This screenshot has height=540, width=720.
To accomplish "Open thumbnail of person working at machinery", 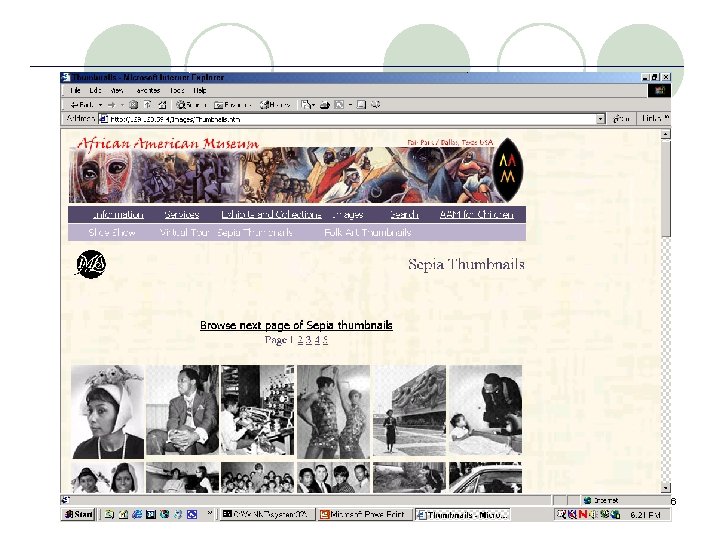I will [258, 410].
